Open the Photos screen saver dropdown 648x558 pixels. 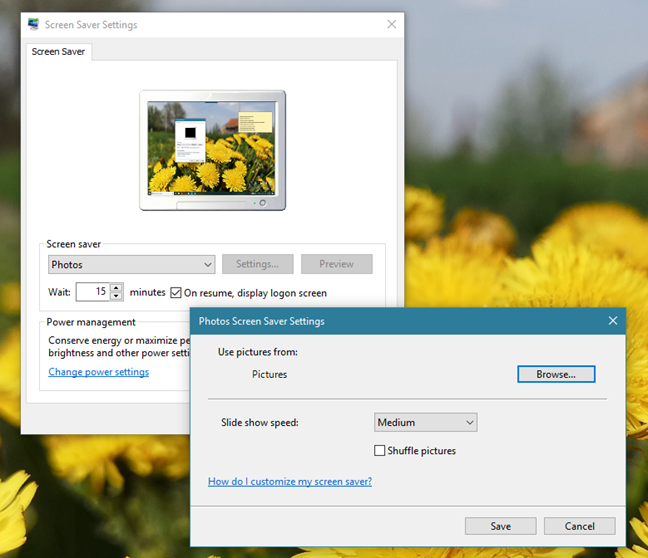click(x=131, y=265)
